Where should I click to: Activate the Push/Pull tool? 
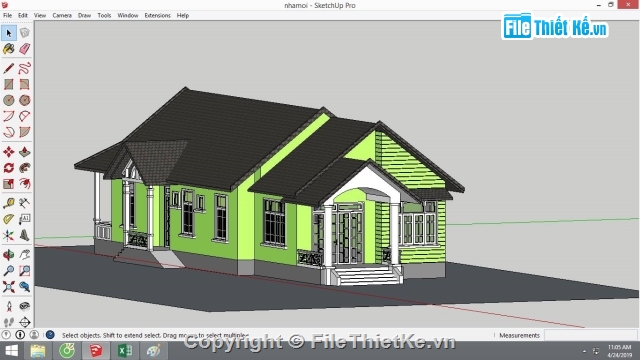[x=24, y=152]
